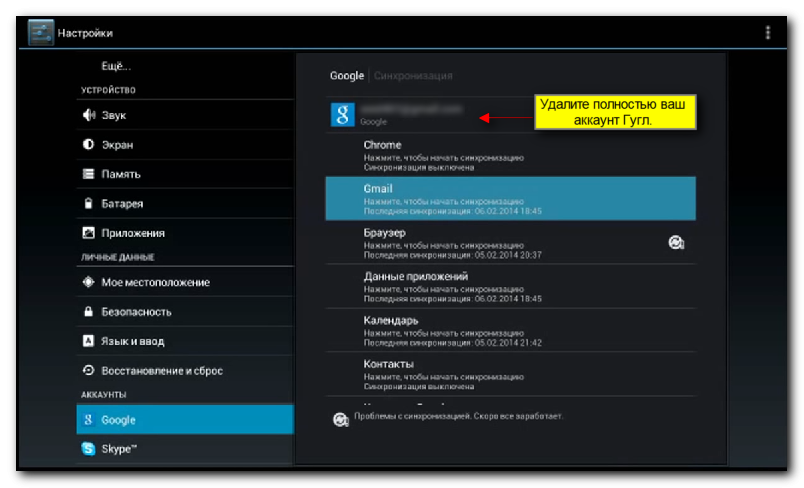Screen dimensions: 804x488
Task: Tap highlighted Gmail sync row
Action: pyautogui.click(x=511, y=198)
